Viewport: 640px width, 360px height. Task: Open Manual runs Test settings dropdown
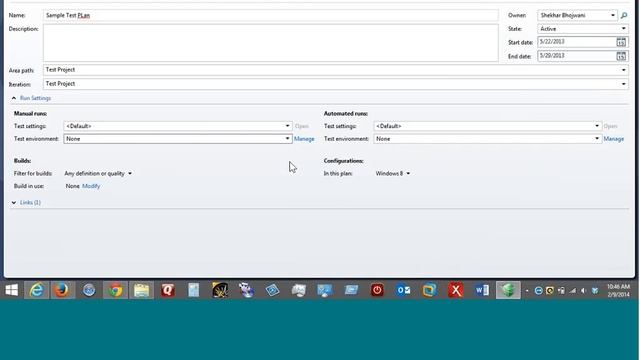pyautogui.click(x=287, y=126)
